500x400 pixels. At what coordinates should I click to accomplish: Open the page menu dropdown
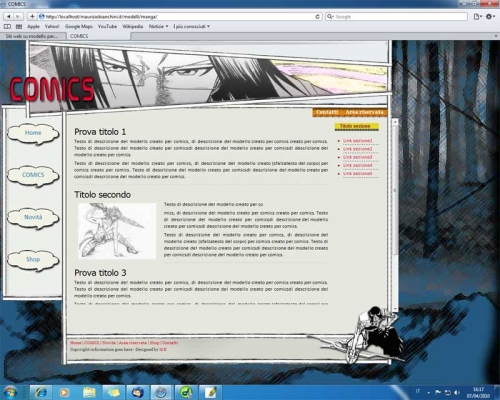[x=478, y=16]
